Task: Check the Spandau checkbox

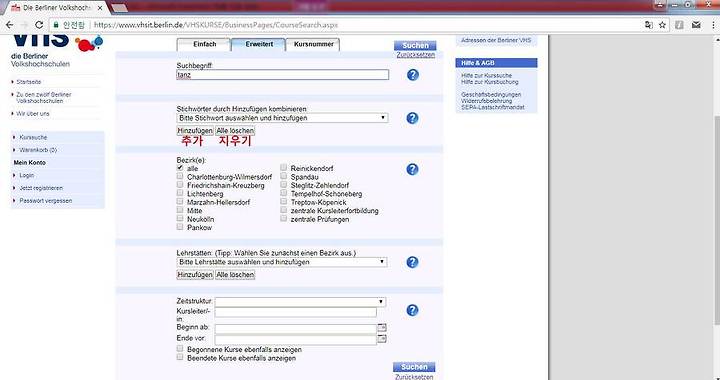Action: coord(284,176)
